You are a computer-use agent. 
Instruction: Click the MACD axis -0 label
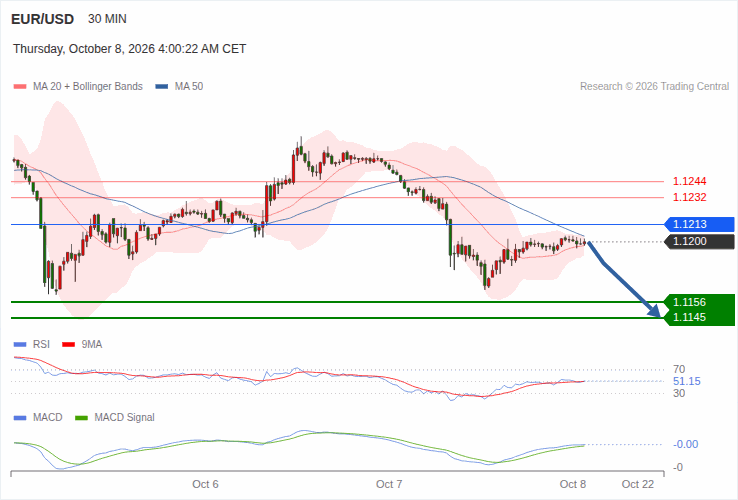[x=678, y=468]
